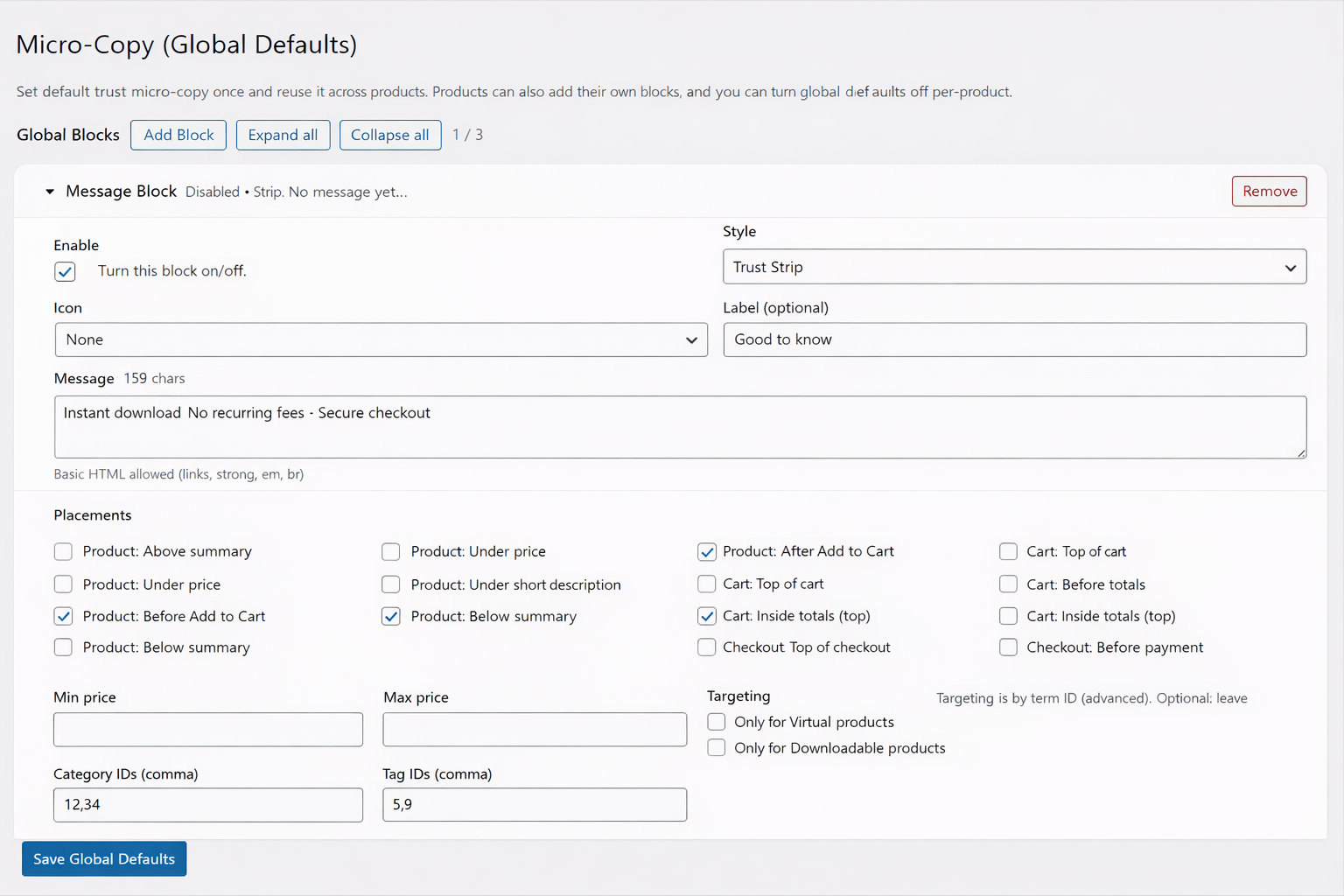This screenshot has height=896, width=1344.
Task: Uncheck 'Product: After Add to Cart' placement
Action: pyautogui.click(x=707, y=551)
